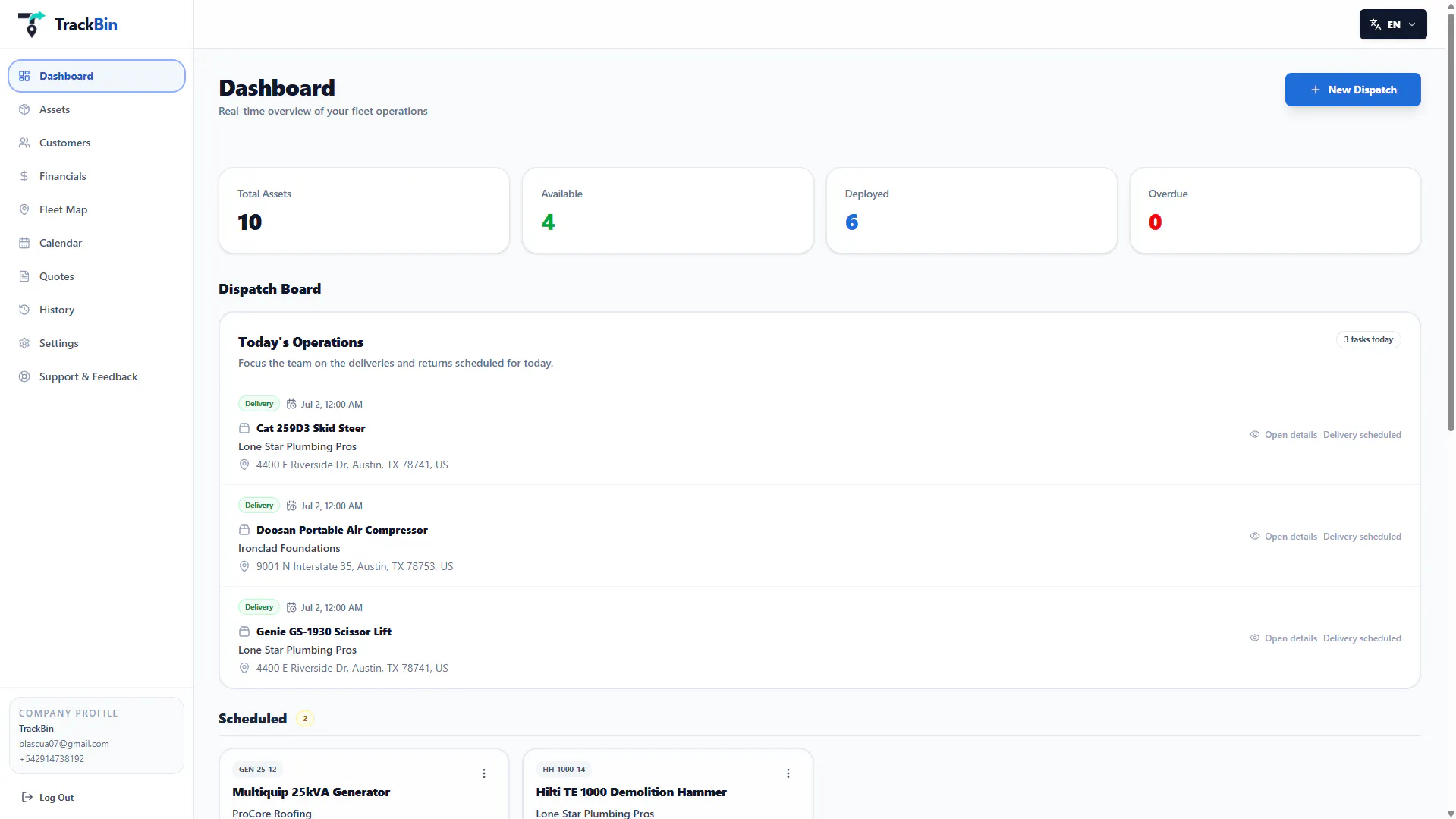
Task: Click the Log Out arrow icon
Action: [27, 797]
